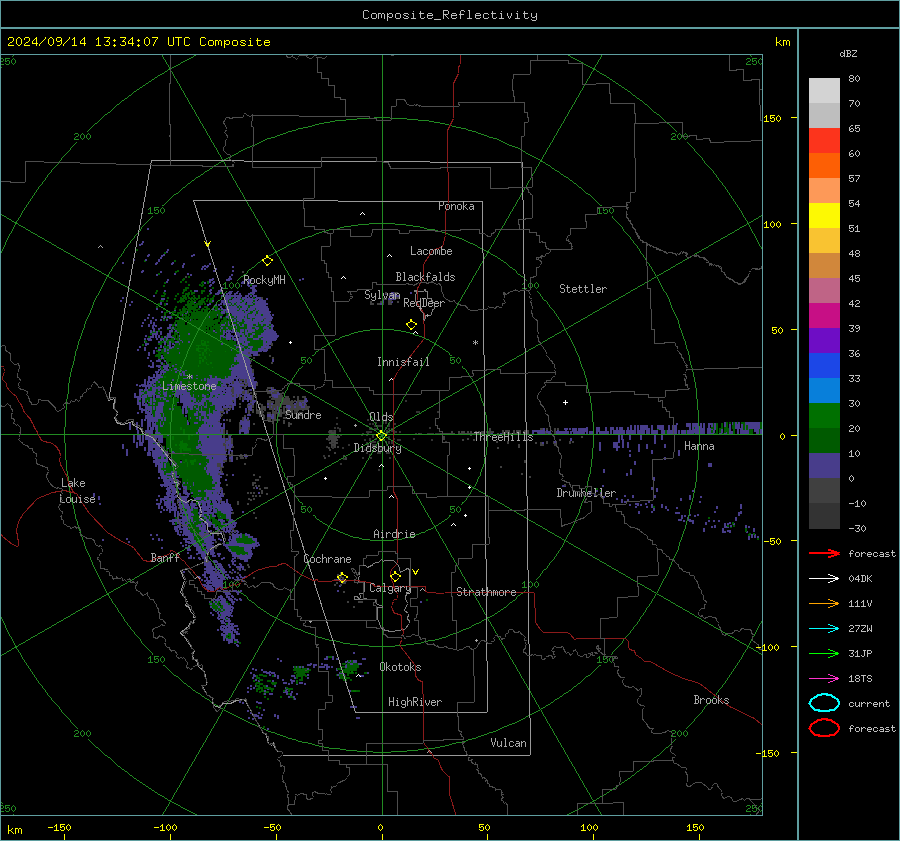
Task: Click the ThreeHills label
Action: 503,437
